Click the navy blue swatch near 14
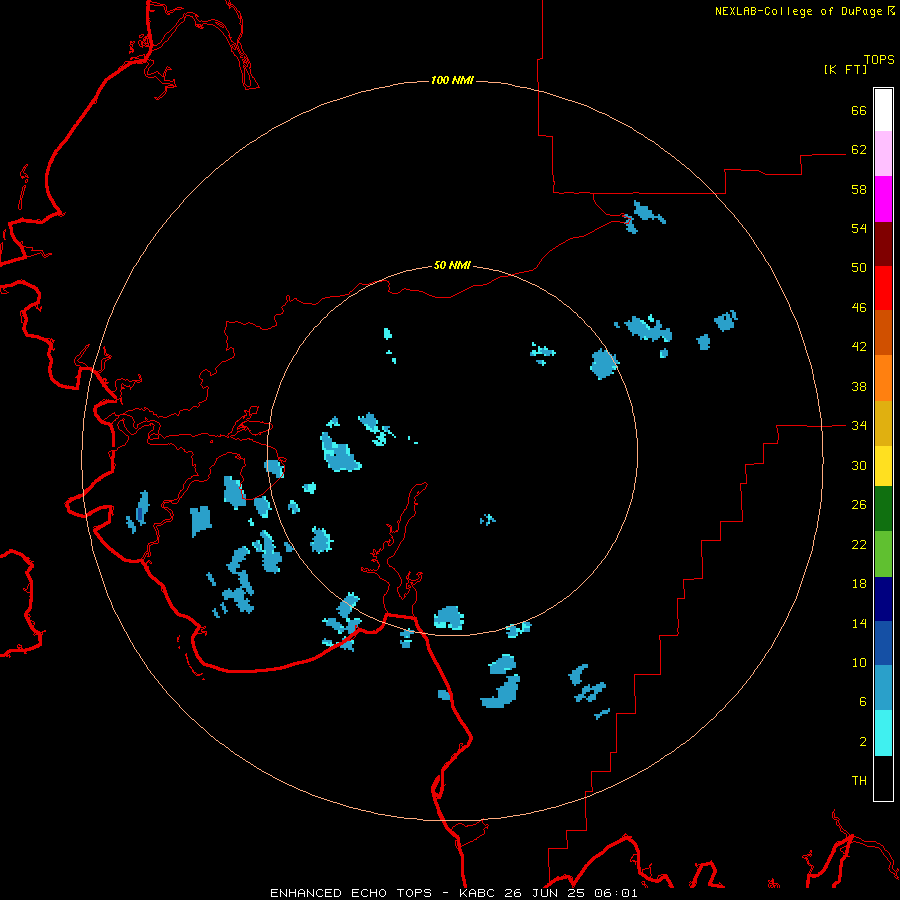This screenshot has height=900, width=900. (x=883, y=599)
